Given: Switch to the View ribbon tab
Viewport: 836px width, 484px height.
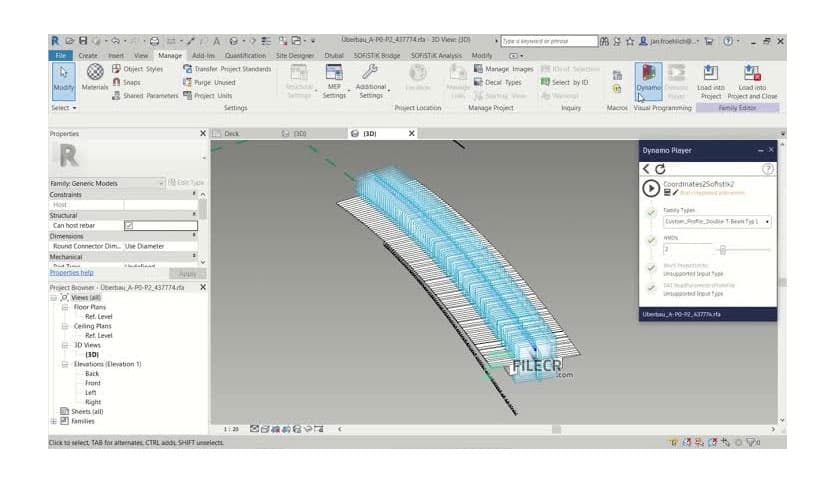Looking at the screenshot, I should pyautogui.click(x=141, y=55).
